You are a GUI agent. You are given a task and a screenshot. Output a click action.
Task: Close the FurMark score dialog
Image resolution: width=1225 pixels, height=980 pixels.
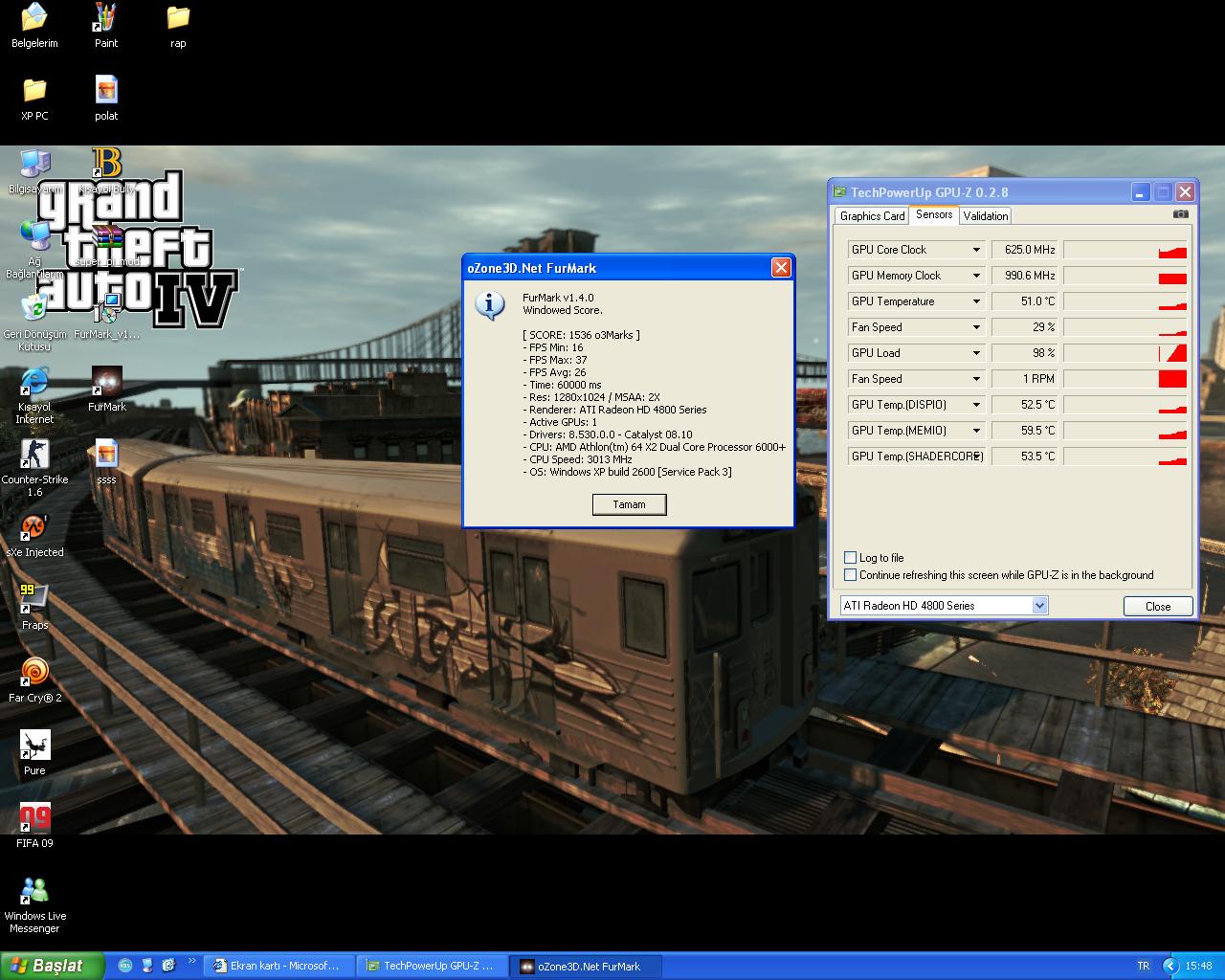pos(781,268)
